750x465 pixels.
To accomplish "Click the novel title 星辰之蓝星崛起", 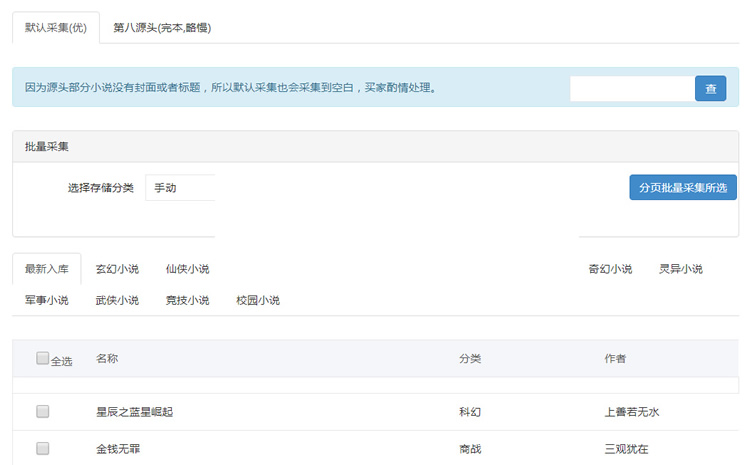I will click(x=134, y=412).
